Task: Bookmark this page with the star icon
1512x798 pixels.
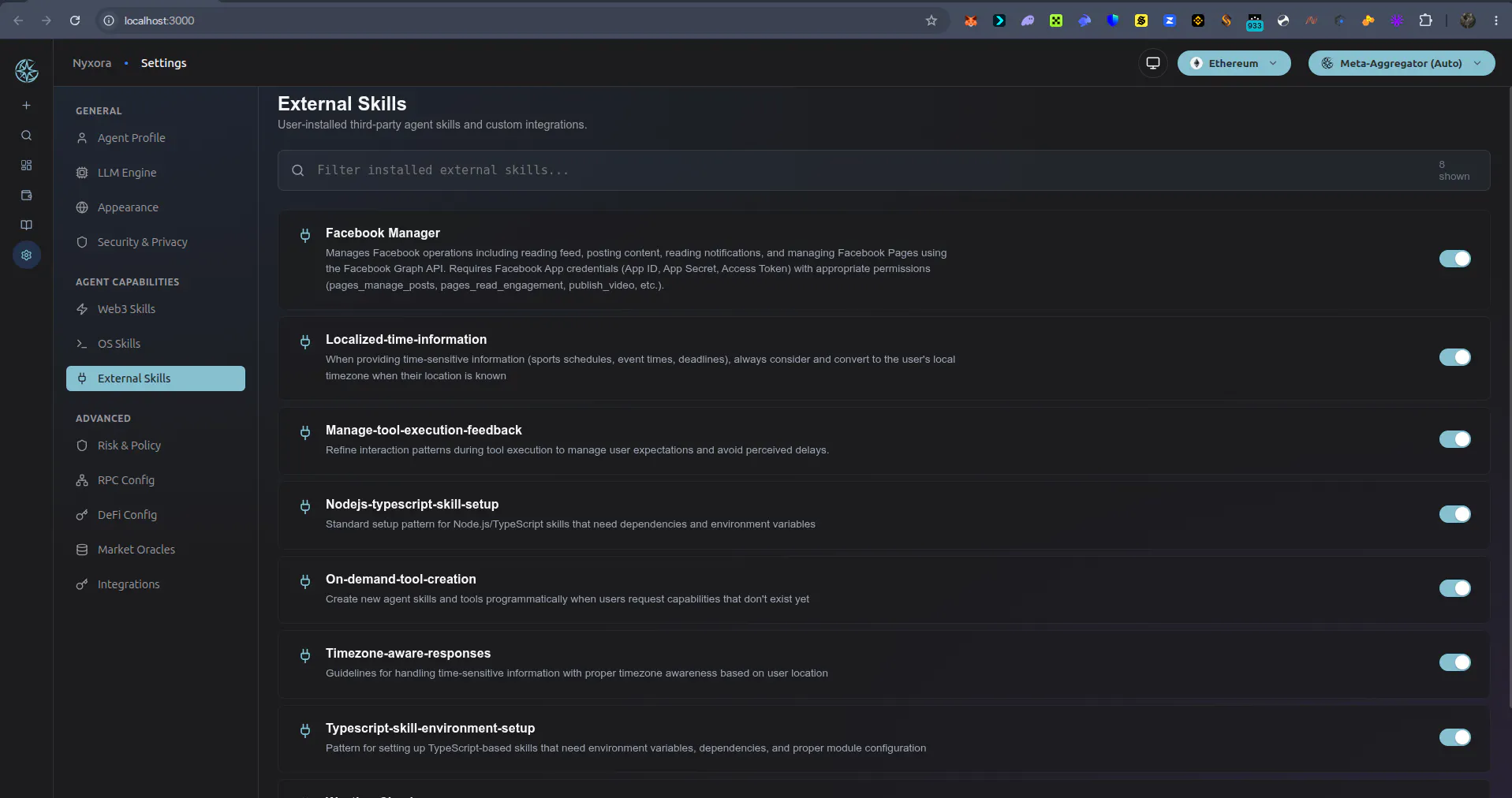Action: 931,21
